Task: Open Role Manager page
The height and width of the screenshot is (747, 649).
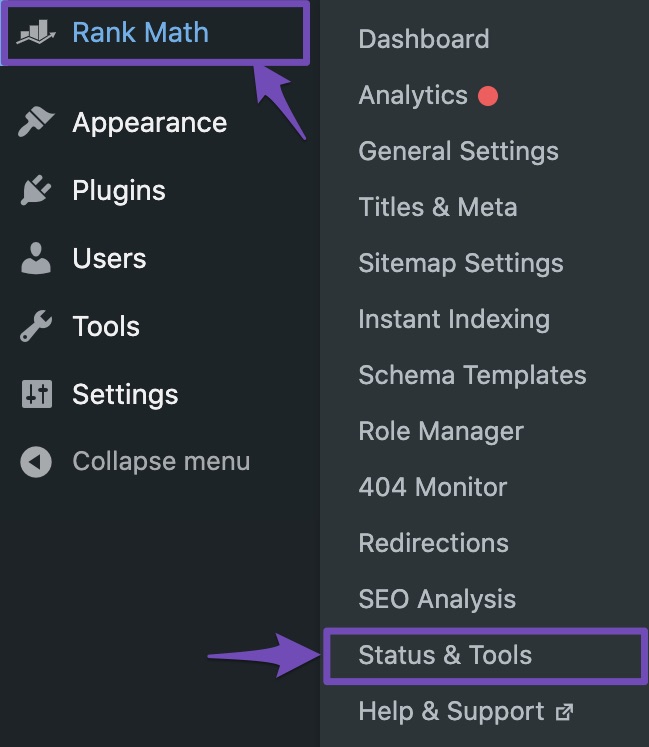Action: (441, 431)
